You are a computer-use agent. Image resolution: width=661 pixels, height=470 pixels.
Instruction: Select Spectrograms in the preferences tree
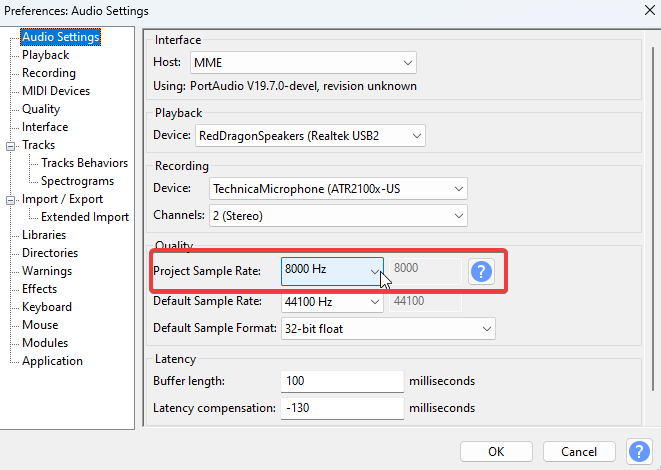click(x=78, y=181)
